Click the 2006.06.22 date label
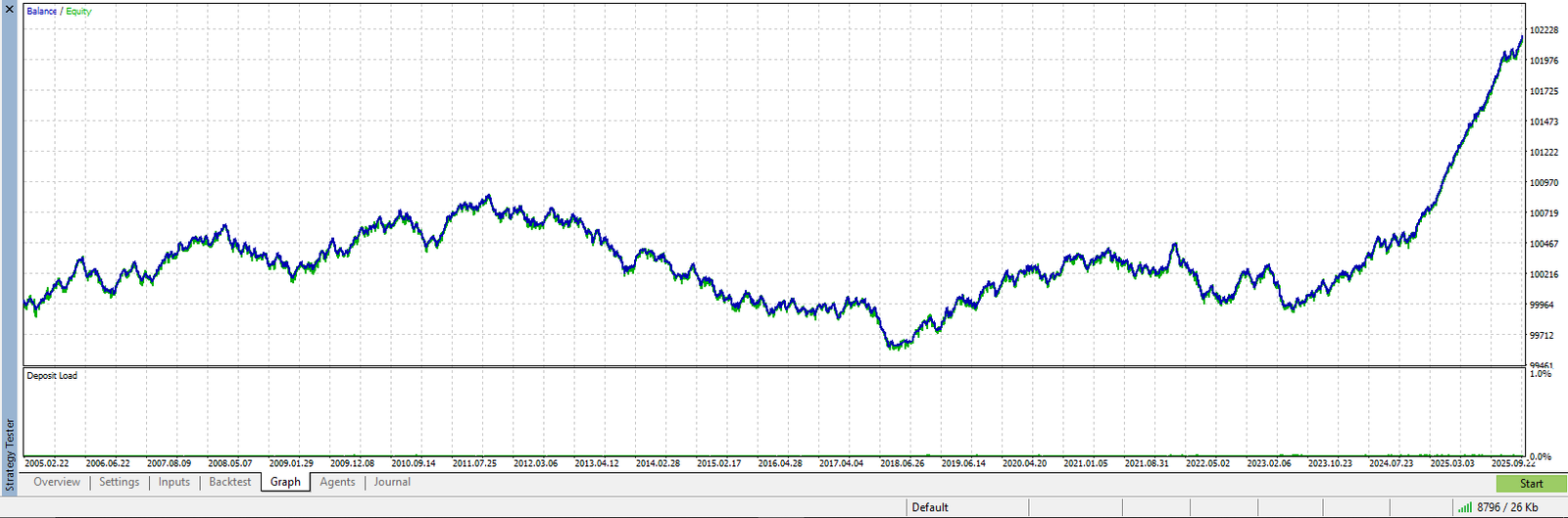Viewport: 1568px width, 518px height. tap(108, 464)
